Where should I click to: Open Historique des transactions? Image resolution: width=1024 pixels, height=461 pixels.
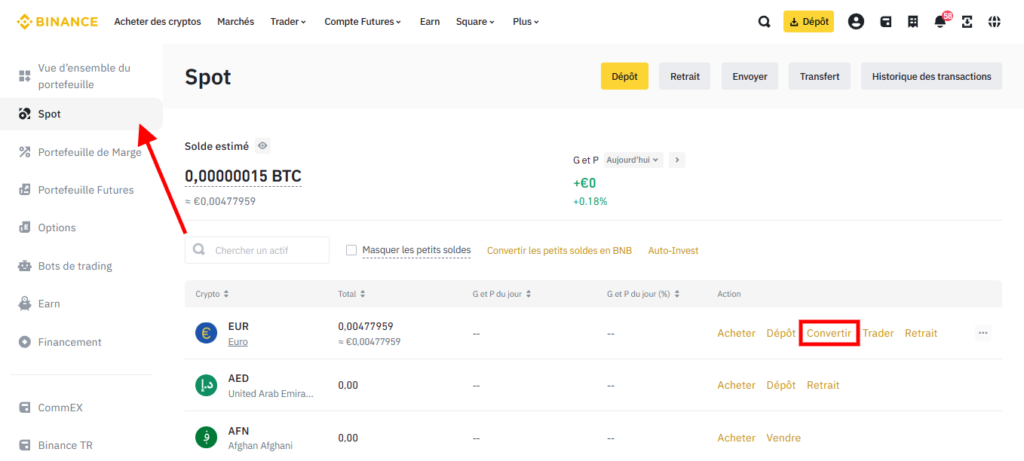click(x=931, y=76)
